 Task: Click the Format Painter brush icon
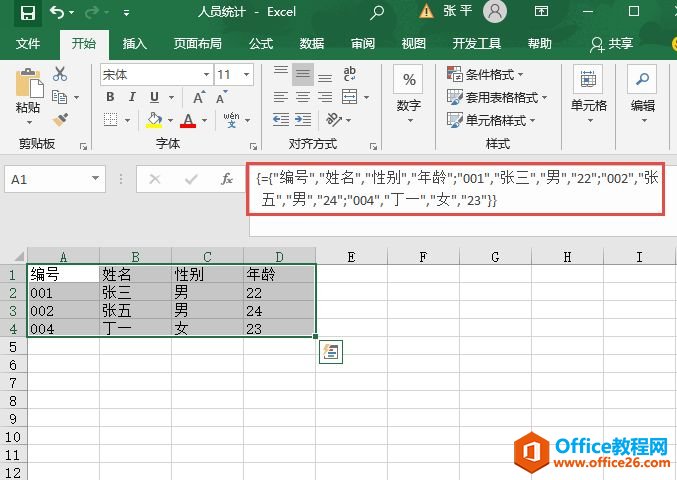click(60, 119)
